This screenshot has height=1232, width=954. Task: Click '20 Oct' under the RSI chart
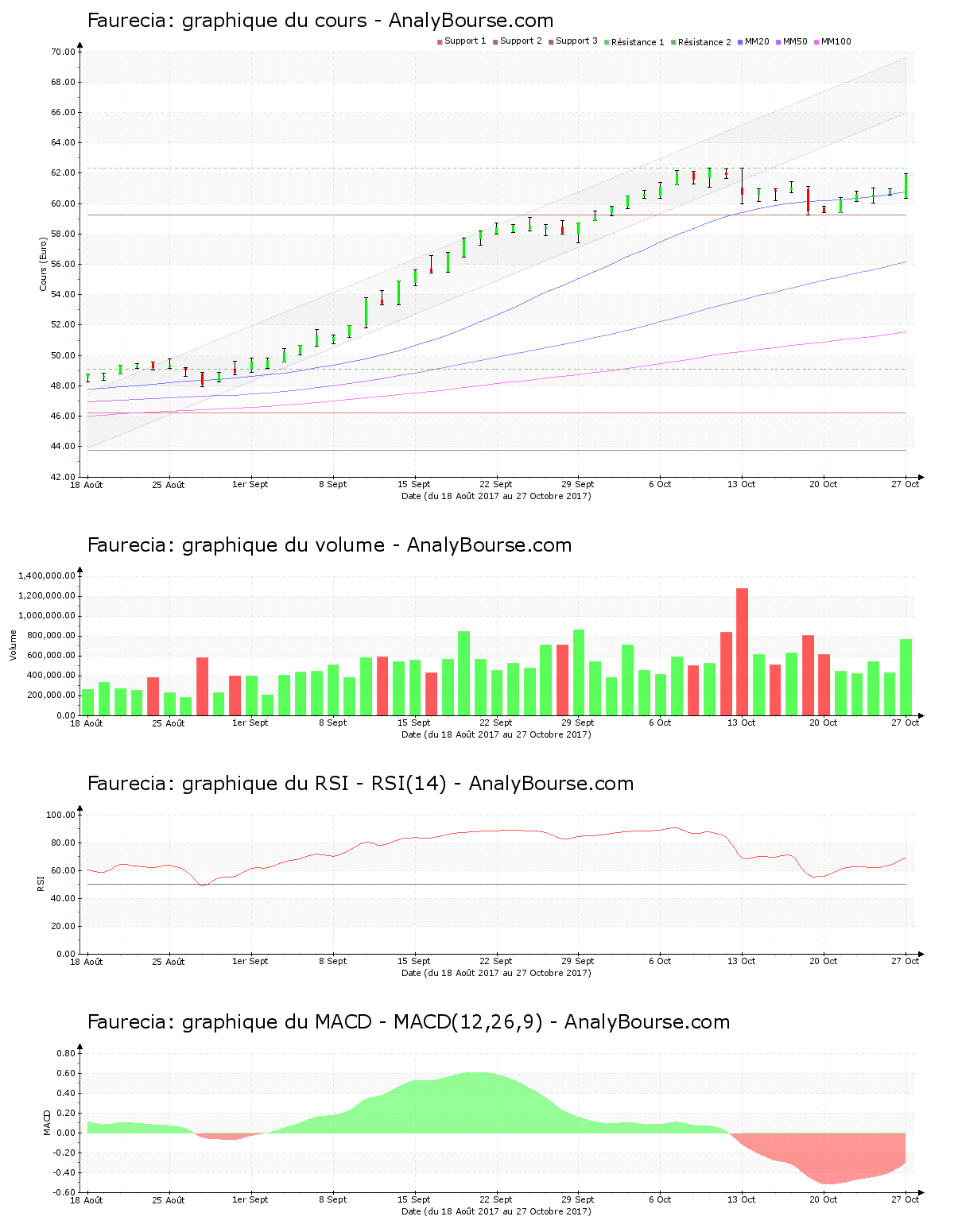pyautogui.click(x=824, y=961)
